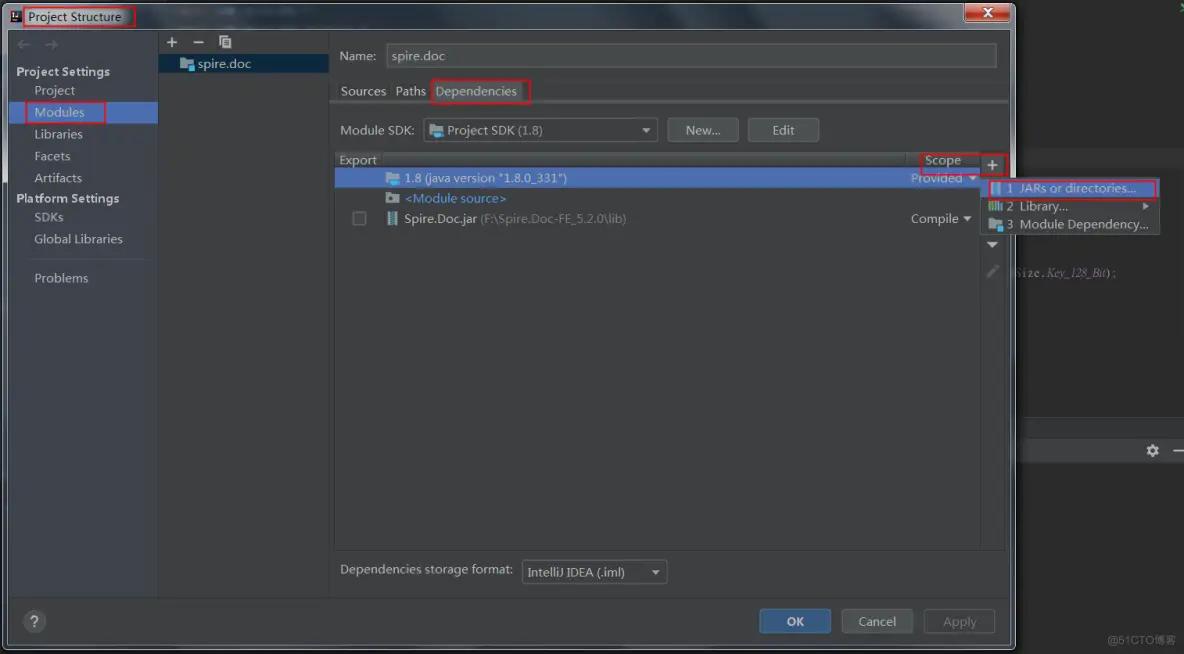The image size is (1184, 654).
Task: Expand the Library submenu
Action: (1069, 206)
